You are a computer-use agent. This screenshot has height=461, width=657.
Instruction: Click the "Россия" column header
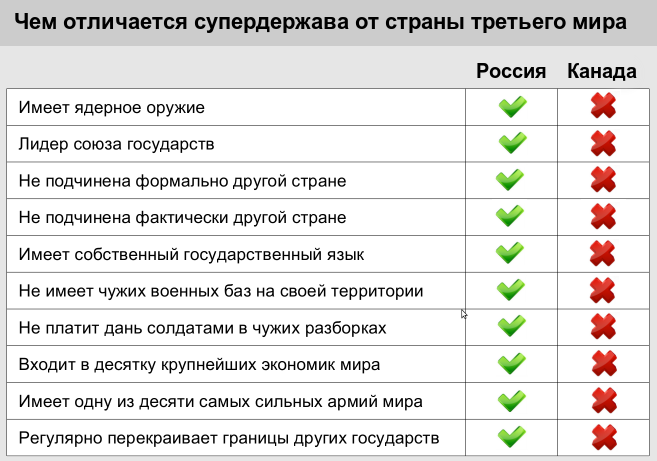[x=510, y=71]
